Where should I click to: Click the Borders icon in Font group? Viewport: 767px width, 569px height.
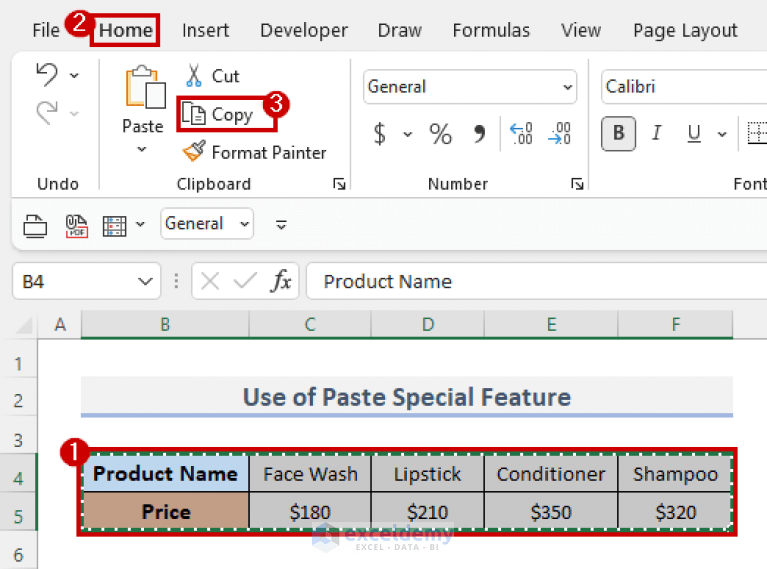point(757,133)
